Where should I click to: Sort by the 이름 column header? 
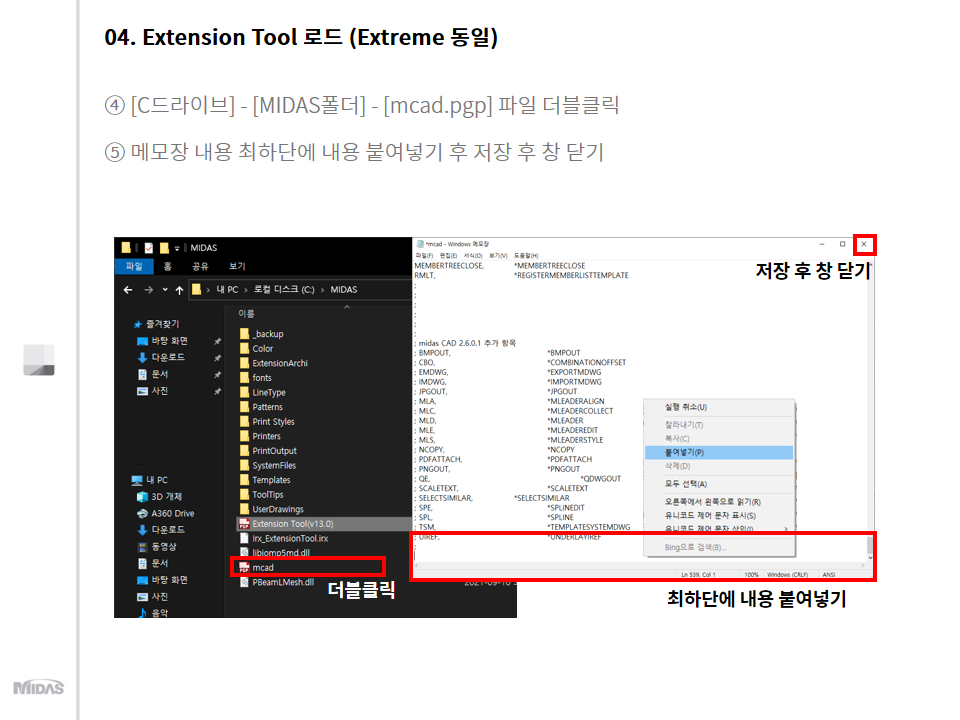[246, 313]
